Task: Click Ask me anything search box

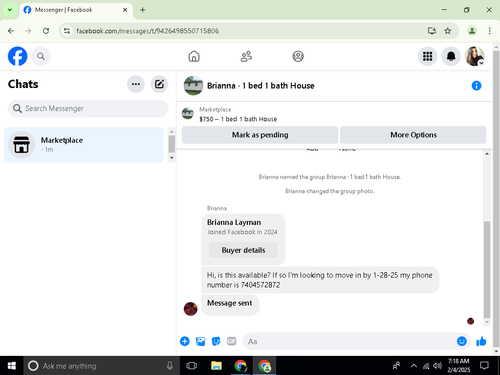Action: click(101, 366)
